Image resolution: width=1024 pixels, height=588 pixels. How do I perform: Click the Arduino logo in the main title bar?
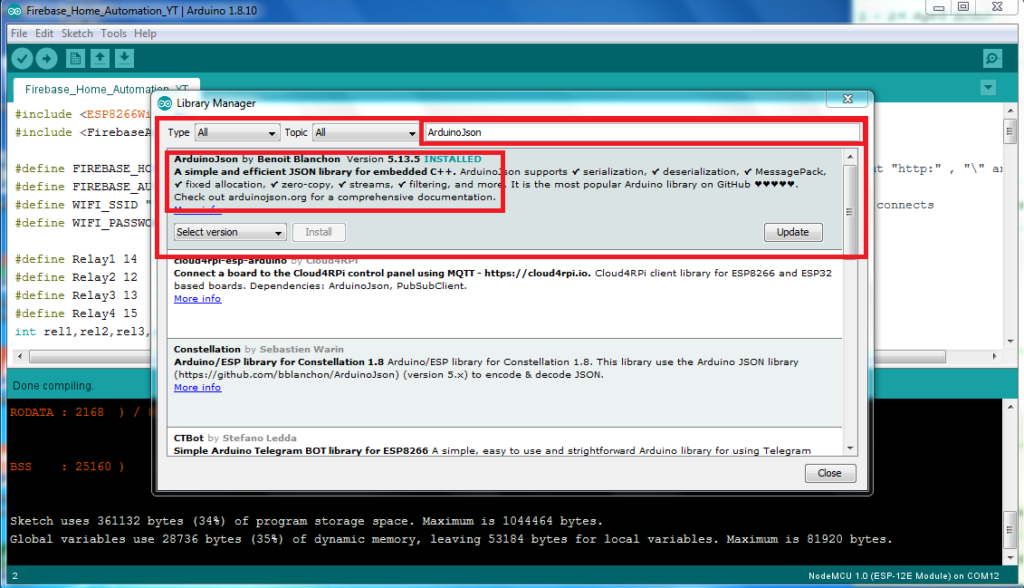(x=14, y=10)
